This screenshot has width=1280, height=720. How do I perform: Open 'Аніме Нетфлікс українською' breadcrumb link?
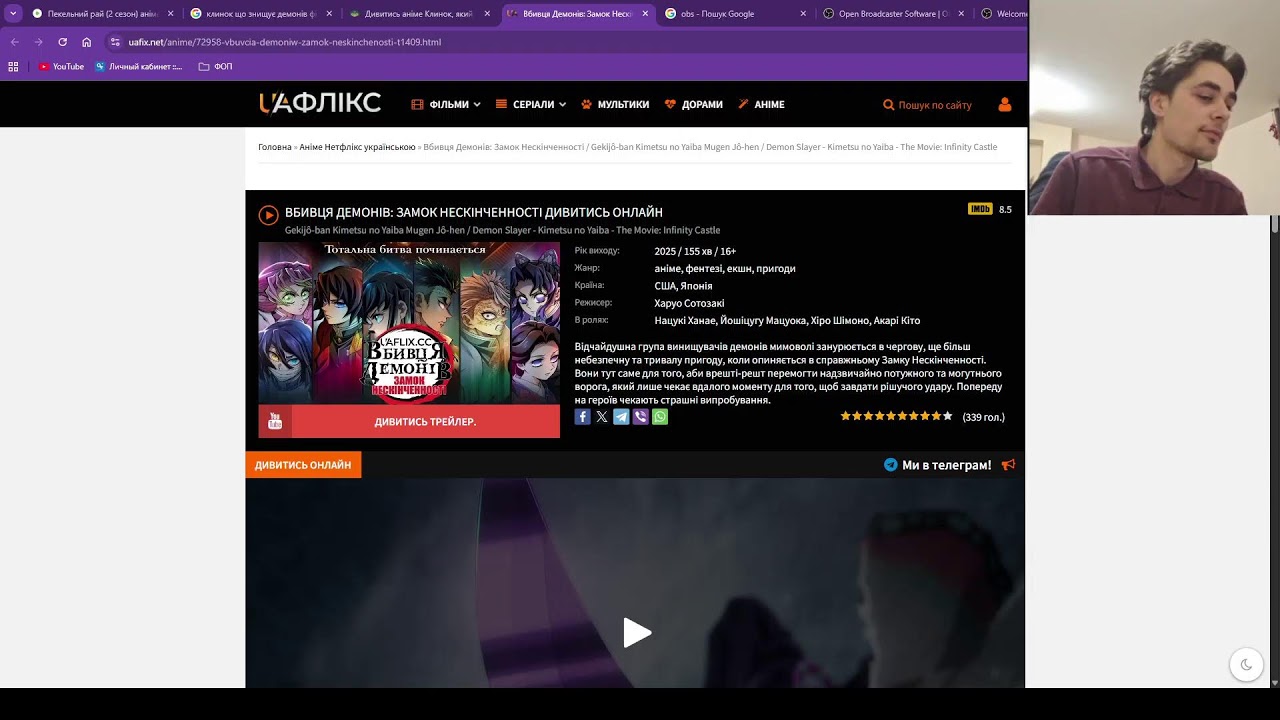357,147
